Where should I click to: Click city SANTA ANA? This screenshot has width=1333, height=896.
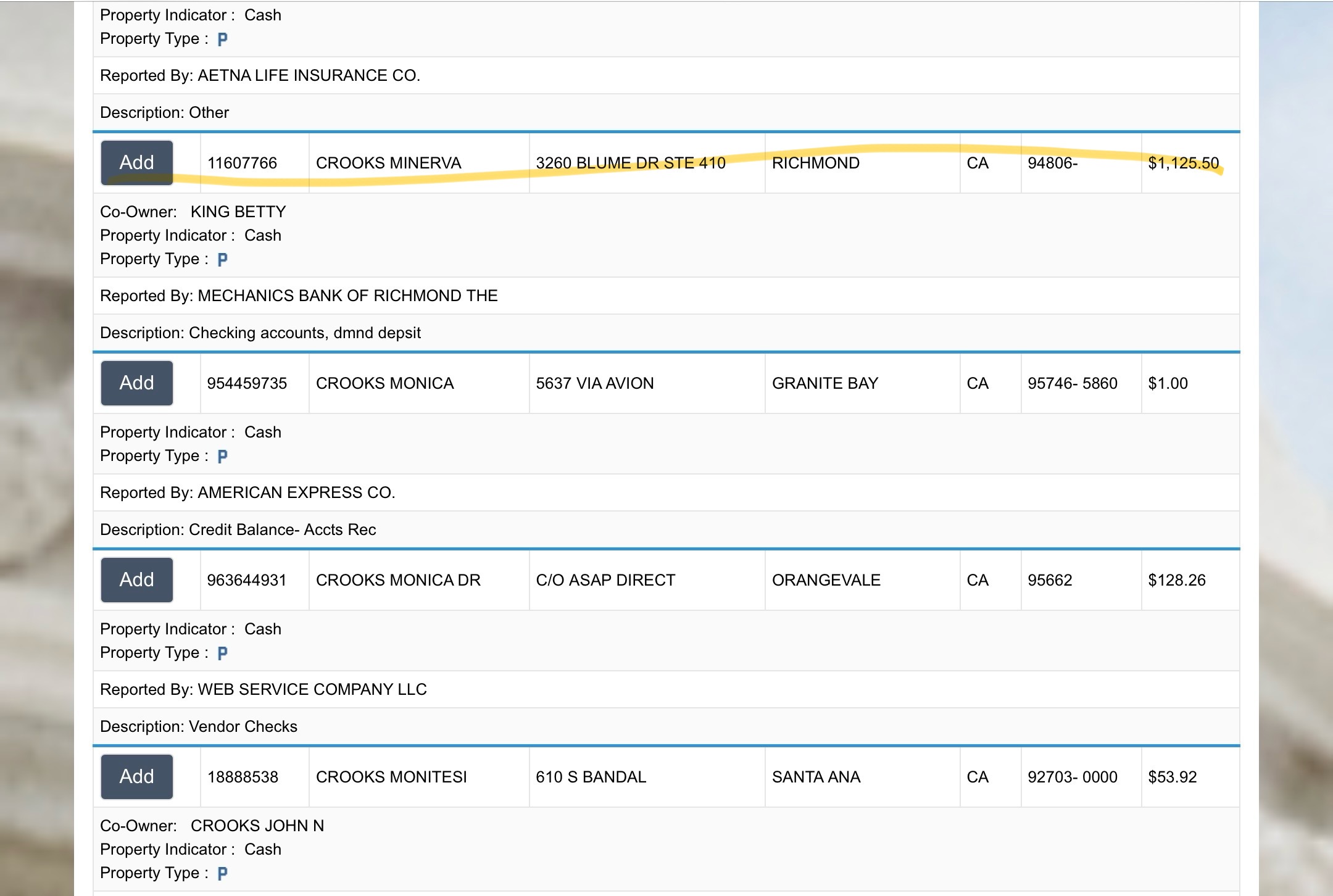pos(816,777)
